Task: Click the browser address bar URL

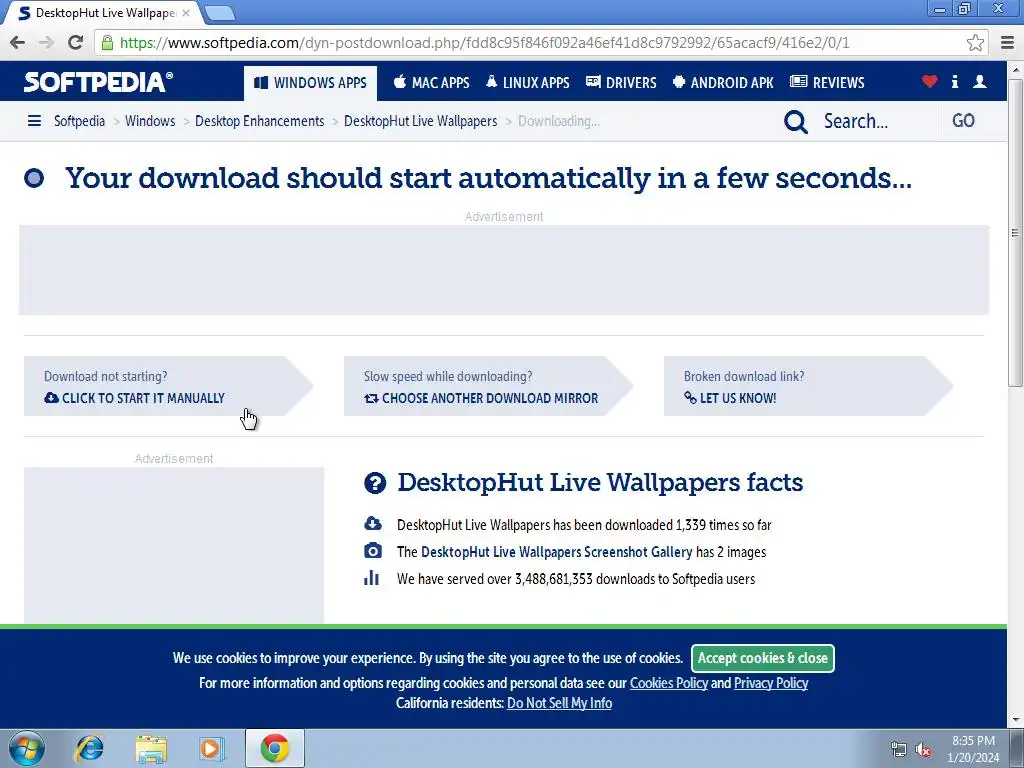Action: coord(485,43)
